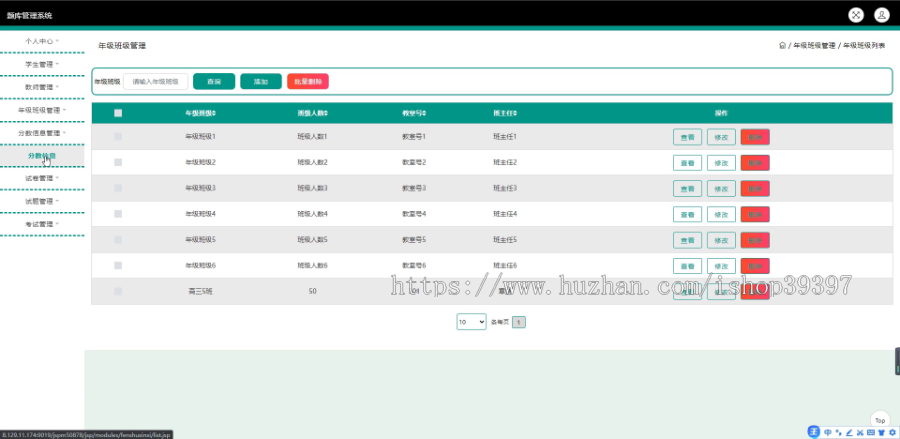Click the right-edge side panel handle
Image resolution: width=900 pixels, height=439 pixels.
[x=897, y=361]
